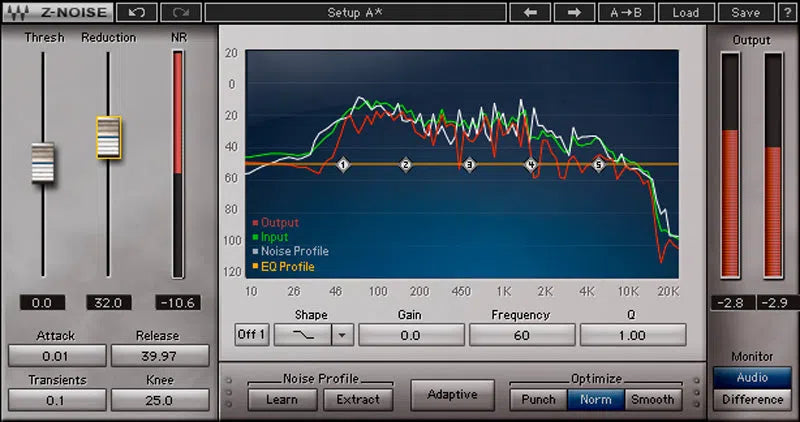Select EQ band node 3 on graph
800x422 pixels.
[x=470, y=164]
